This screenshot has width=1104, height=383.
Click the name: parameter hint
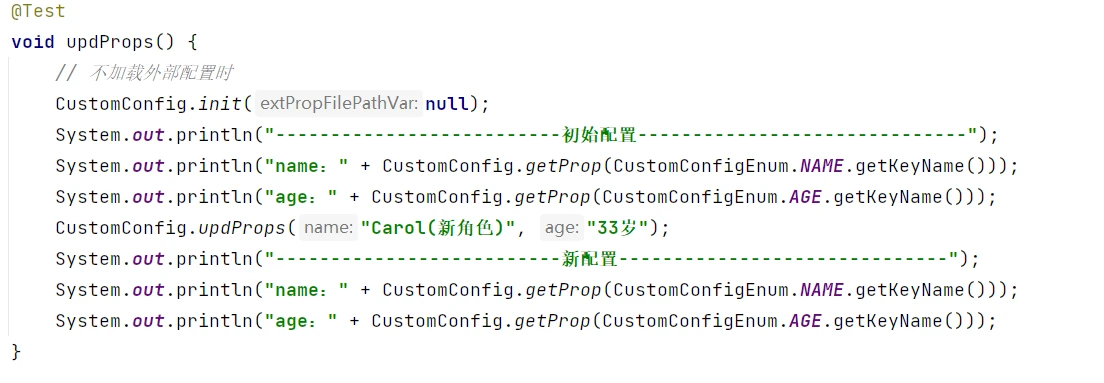pyautogui.click(x=330, y=228)
